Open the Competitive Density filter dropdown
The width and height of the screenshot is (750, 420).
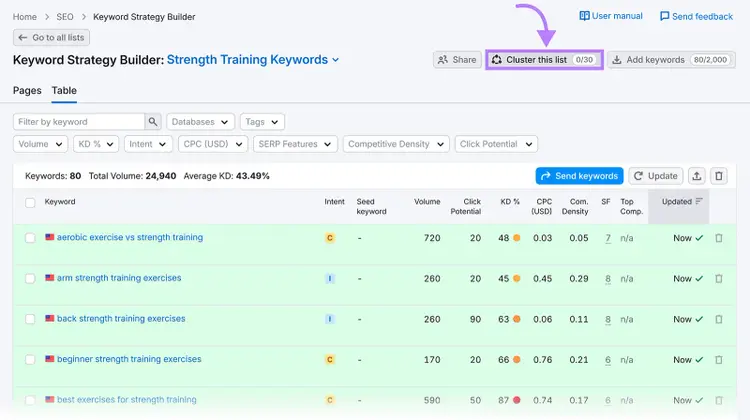tap(396, 144)
